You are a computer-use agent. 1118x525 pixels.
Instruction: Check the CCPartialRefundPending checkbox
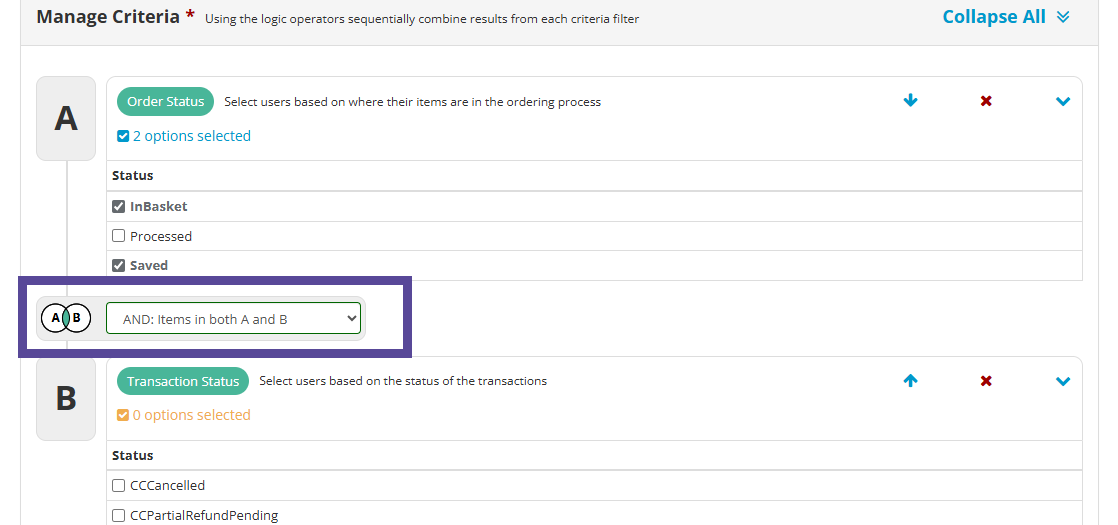(x=119, y=515)
